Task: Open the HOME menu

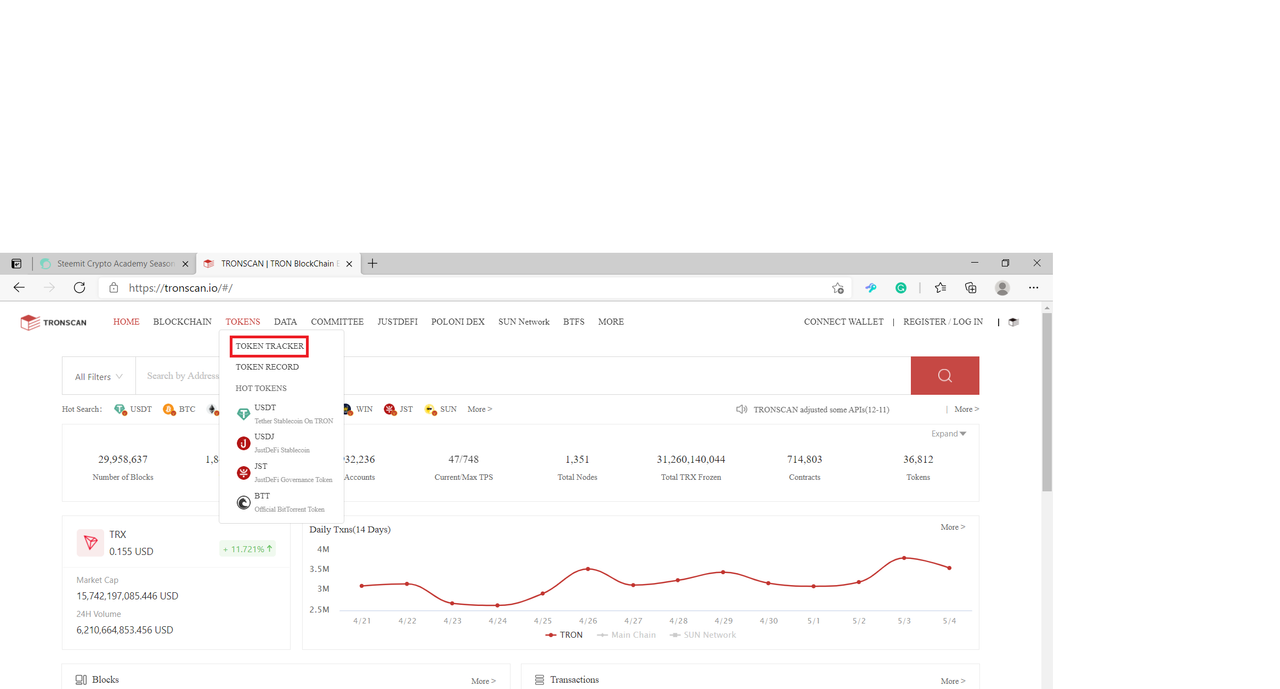Action: pos(126,322)
